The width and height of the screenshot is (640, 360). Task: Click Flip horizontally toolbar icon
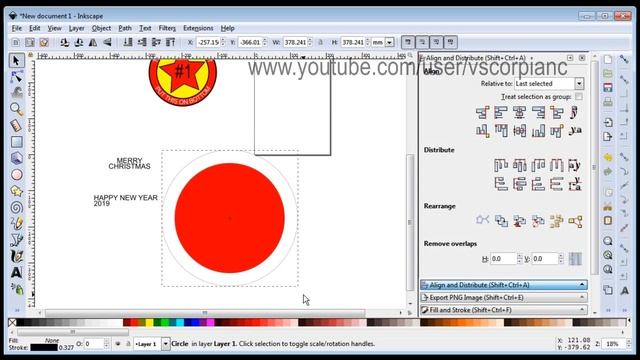click(x=93, y=42)
